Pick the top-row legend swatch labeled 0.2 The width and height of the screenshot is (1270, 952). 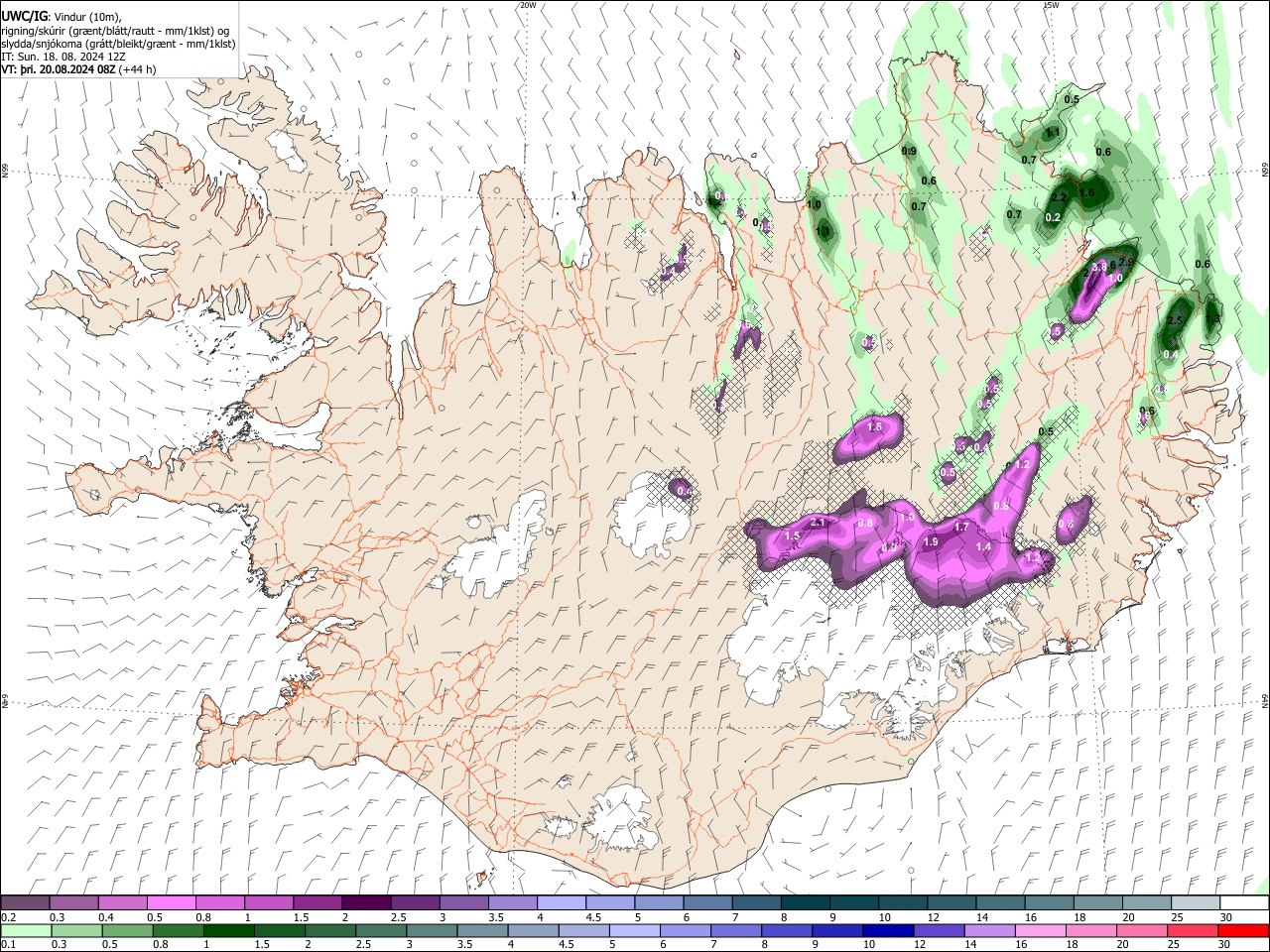click(25, 903)
